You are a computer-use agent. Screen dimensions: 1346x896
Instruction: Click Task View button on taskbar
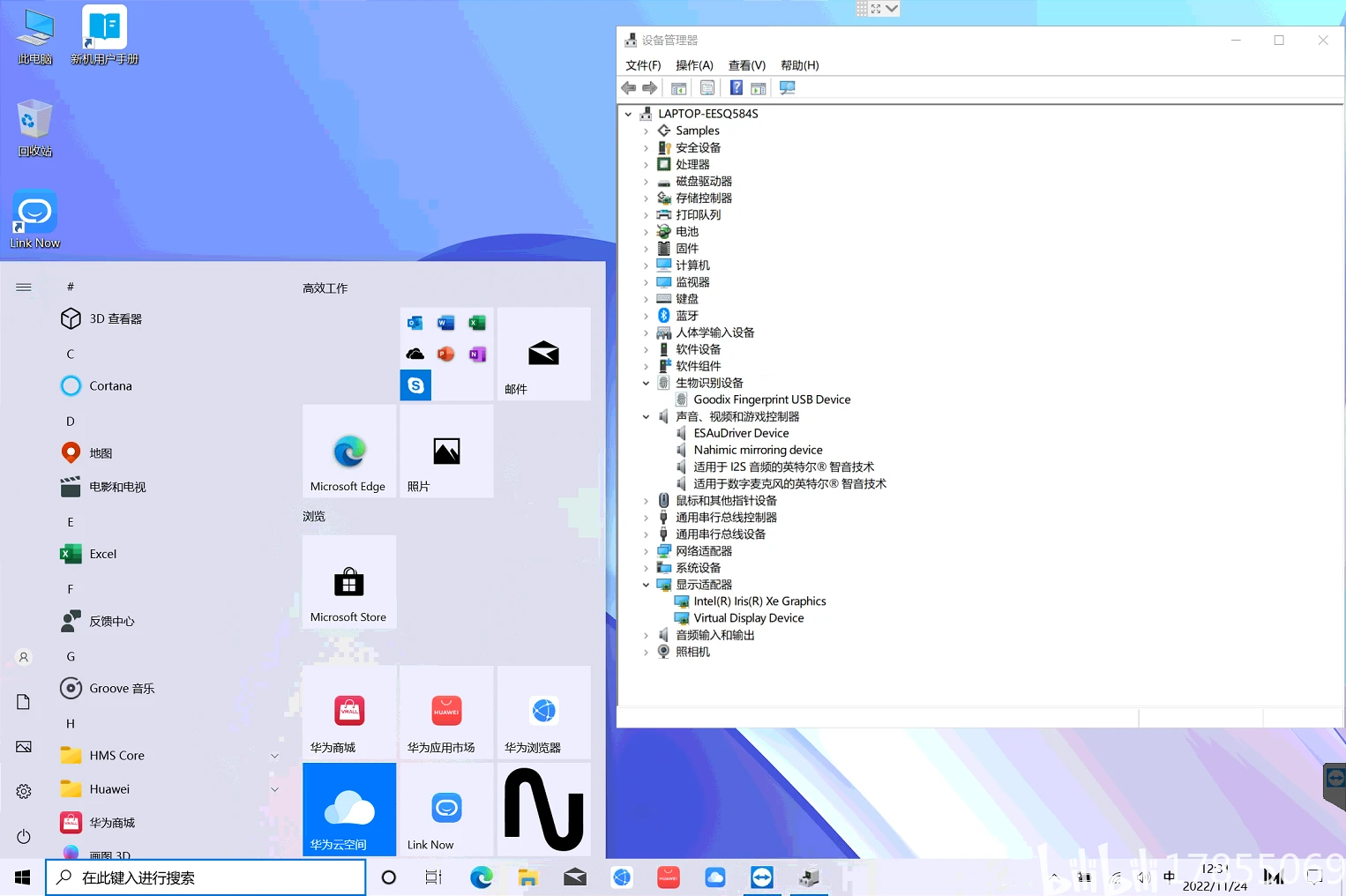click(x=433, y=877)
